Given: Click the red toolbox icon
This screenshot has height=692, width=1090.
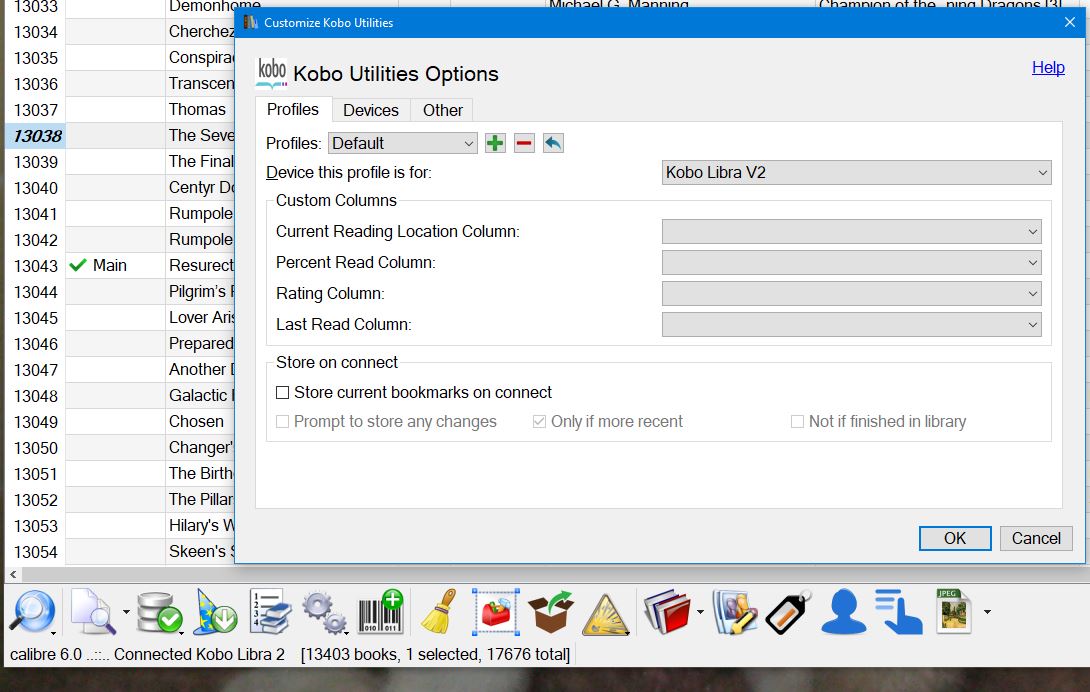Looking at the screenshot, I should 496,612.
